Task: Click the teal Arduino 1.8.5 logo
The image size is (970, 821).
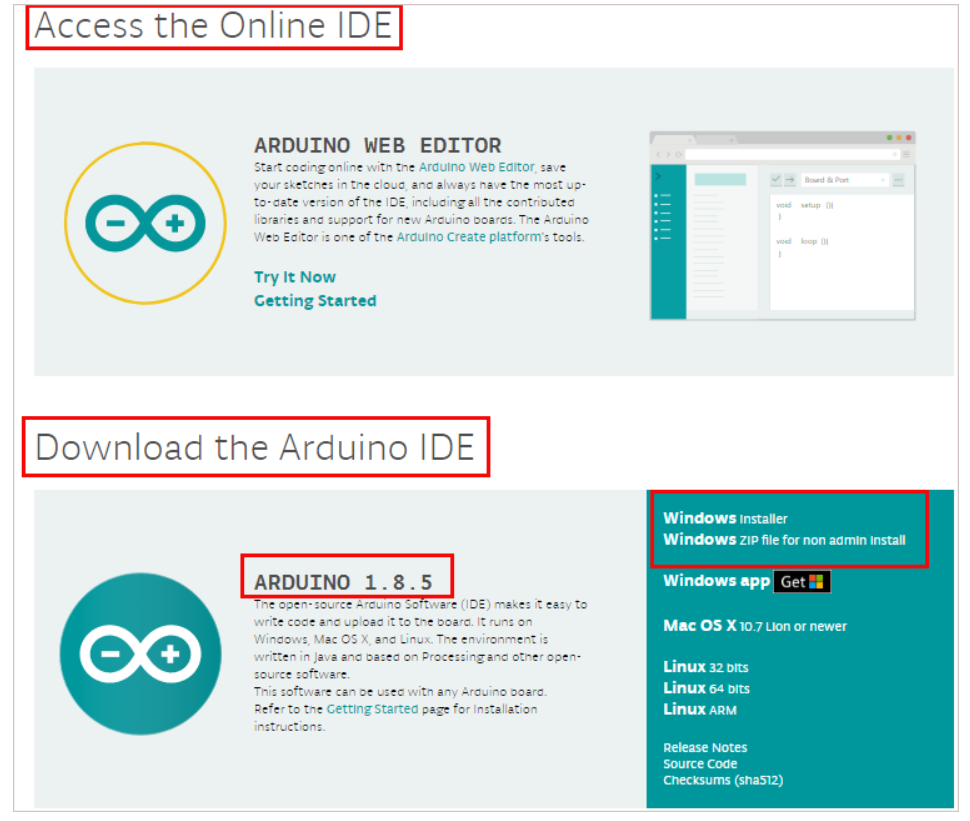Action: [141, 654]
